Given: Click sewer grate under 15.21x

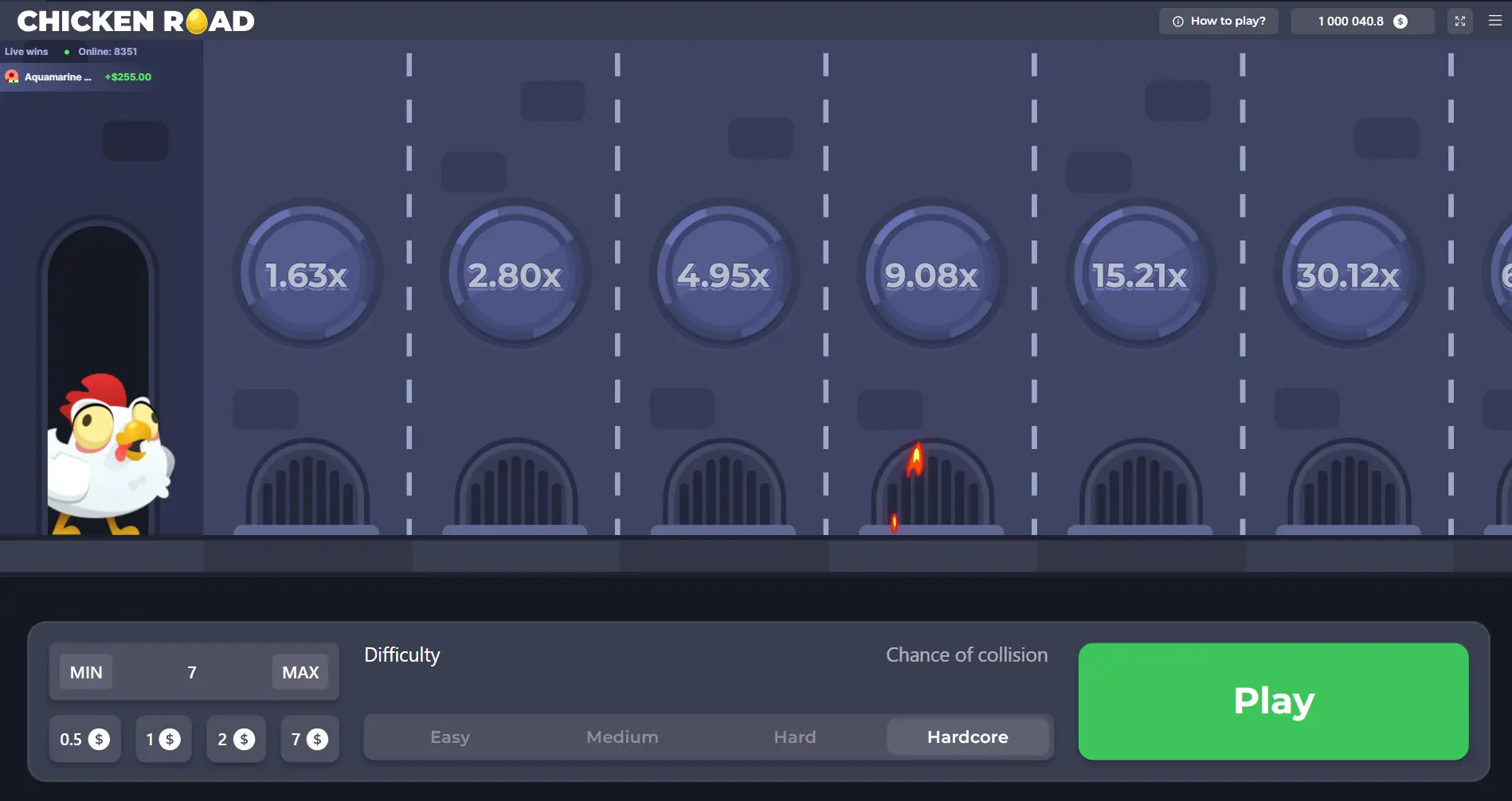Looking at the screenshot, I should (1141, 486).
